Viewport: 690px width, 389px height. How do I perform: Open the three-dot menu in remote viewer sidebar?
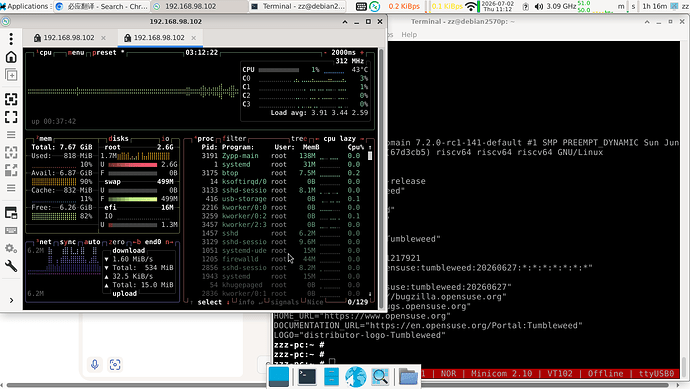[x=11, y=39]
